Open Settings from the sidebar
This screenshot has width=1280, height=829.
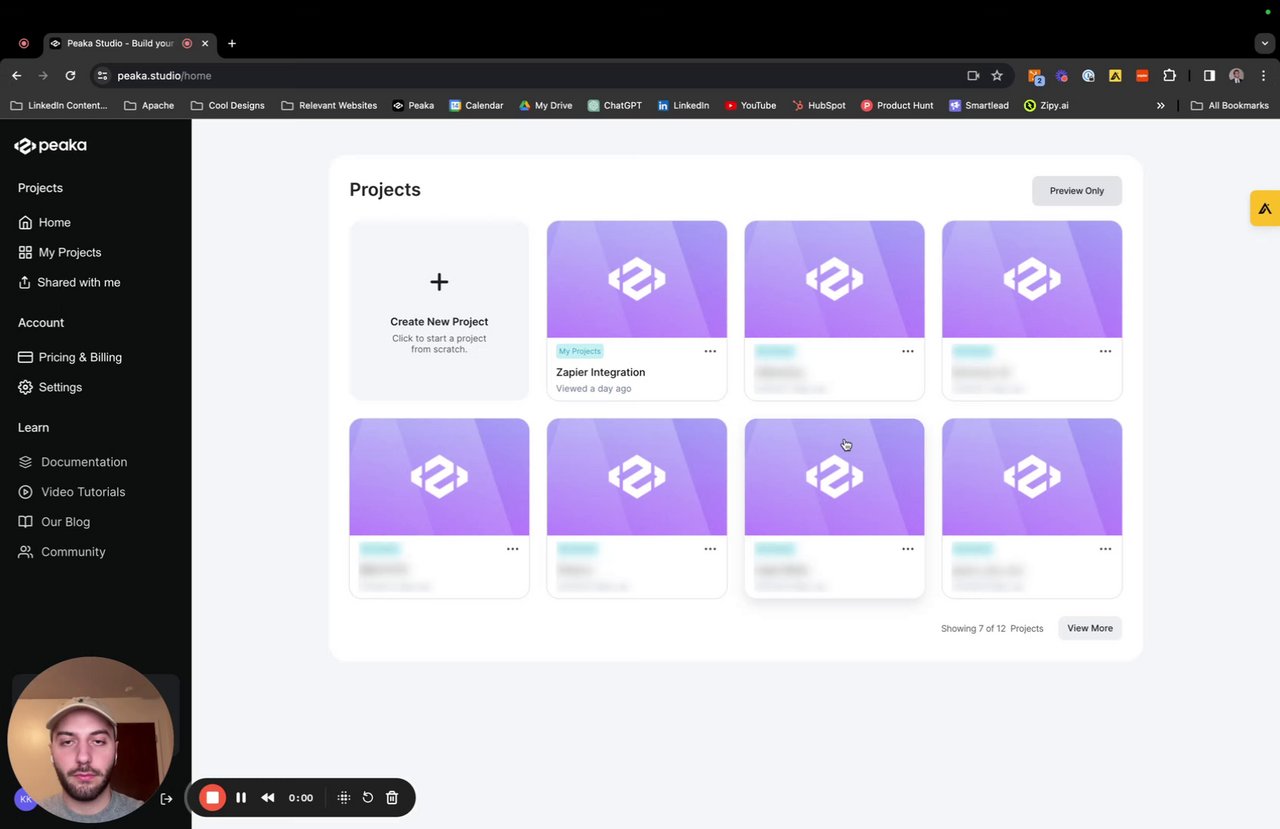50,387
